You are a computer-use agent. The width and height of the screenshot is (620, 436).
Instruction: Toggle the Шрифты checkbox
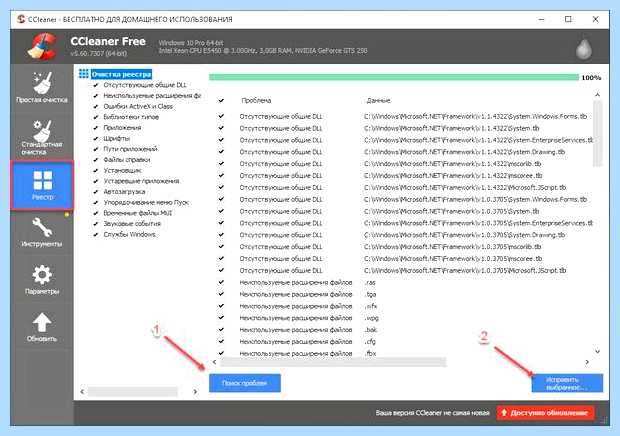pyautogui.click(x=95, y=138)
